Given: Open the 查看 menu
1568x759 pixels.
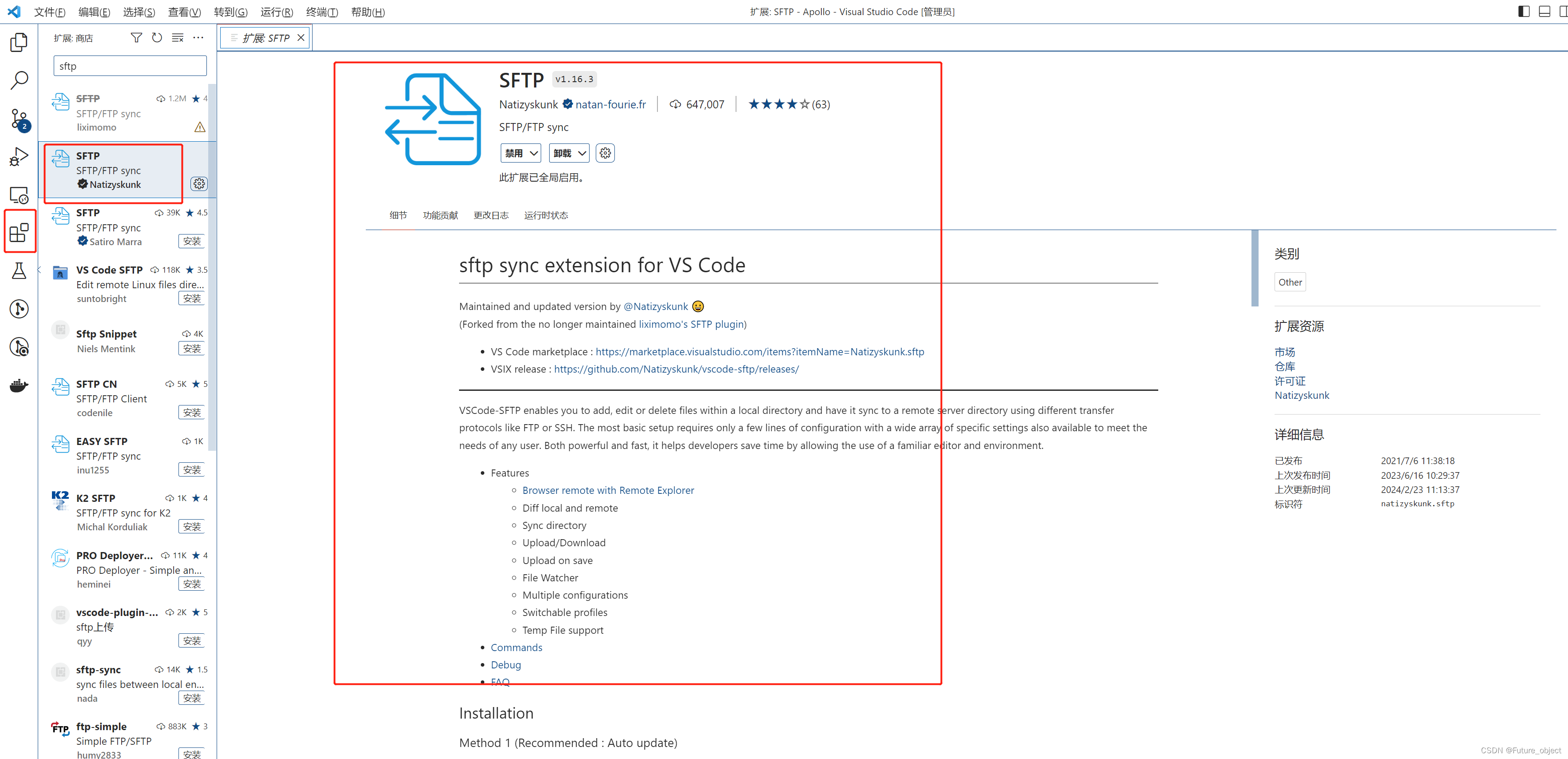Looking at the screenshot, I should 184,12.
